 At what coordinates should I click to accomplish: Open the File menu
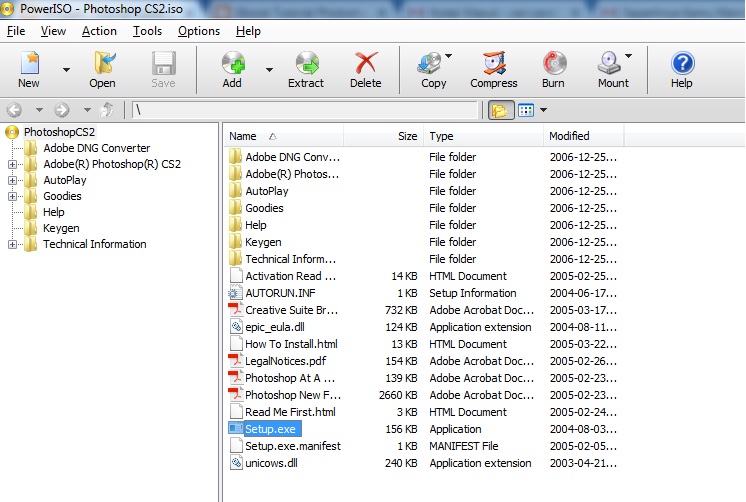coord(16,31)
